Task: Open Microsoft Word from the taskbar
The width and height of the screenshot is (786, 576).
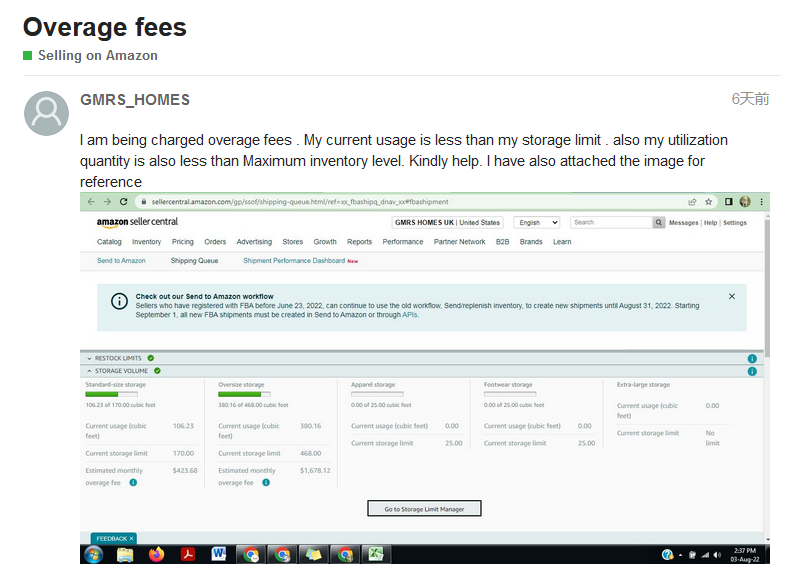Action: (219, 554)
